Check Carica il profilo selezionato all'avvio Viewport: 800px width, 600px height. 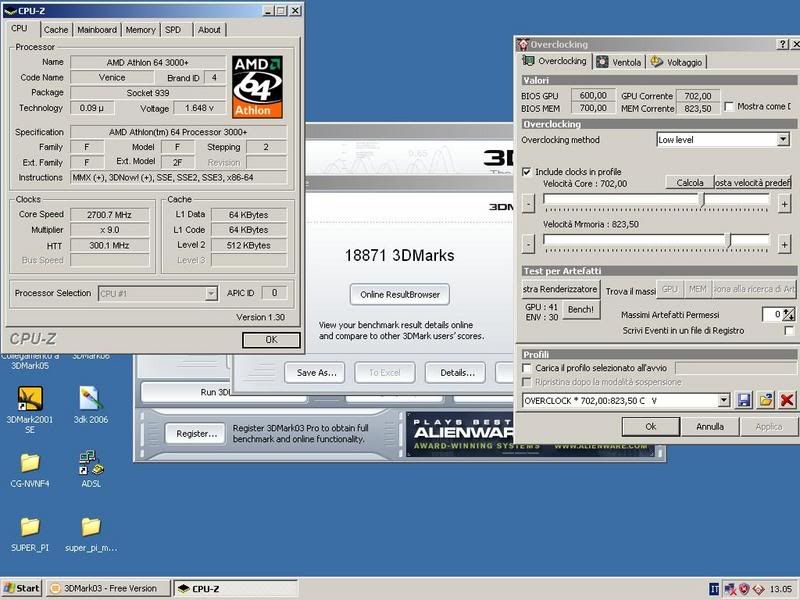point(527,368)
